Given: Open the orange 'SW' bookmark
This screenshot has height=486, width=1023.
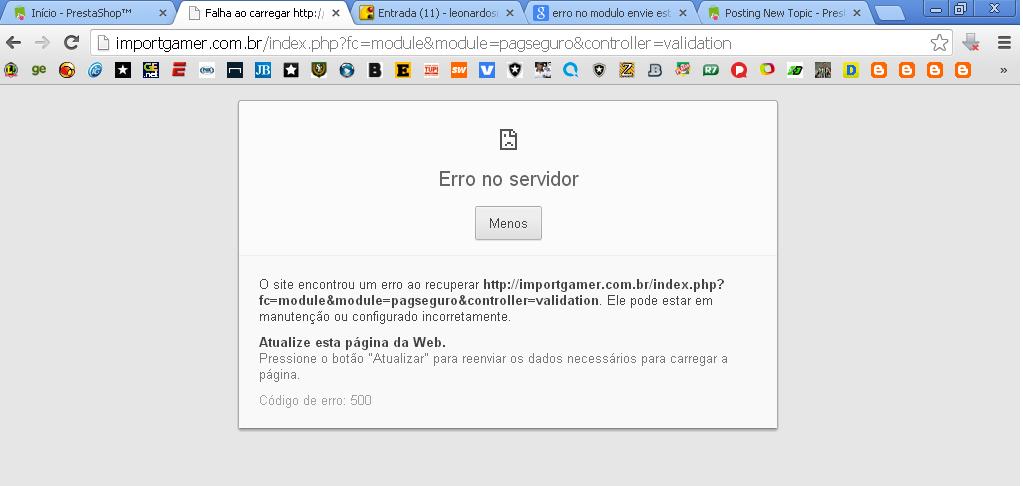Looking at the screenshot, I should pos(459,70).
